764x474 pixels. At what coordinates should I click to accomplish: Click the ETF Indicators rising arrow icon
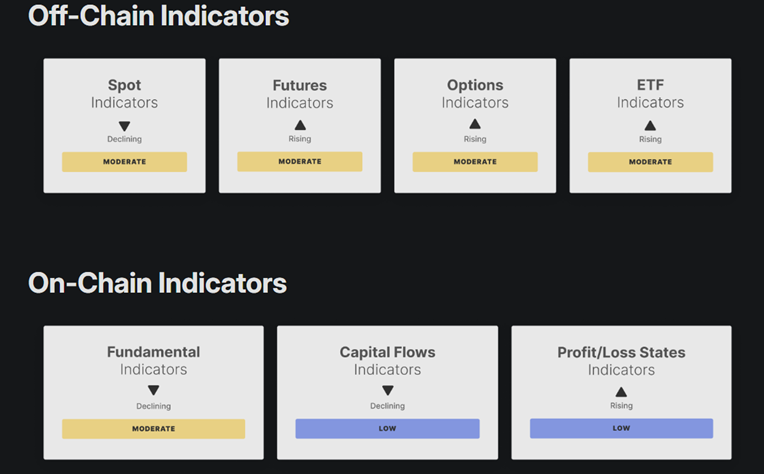pos(650,125)
